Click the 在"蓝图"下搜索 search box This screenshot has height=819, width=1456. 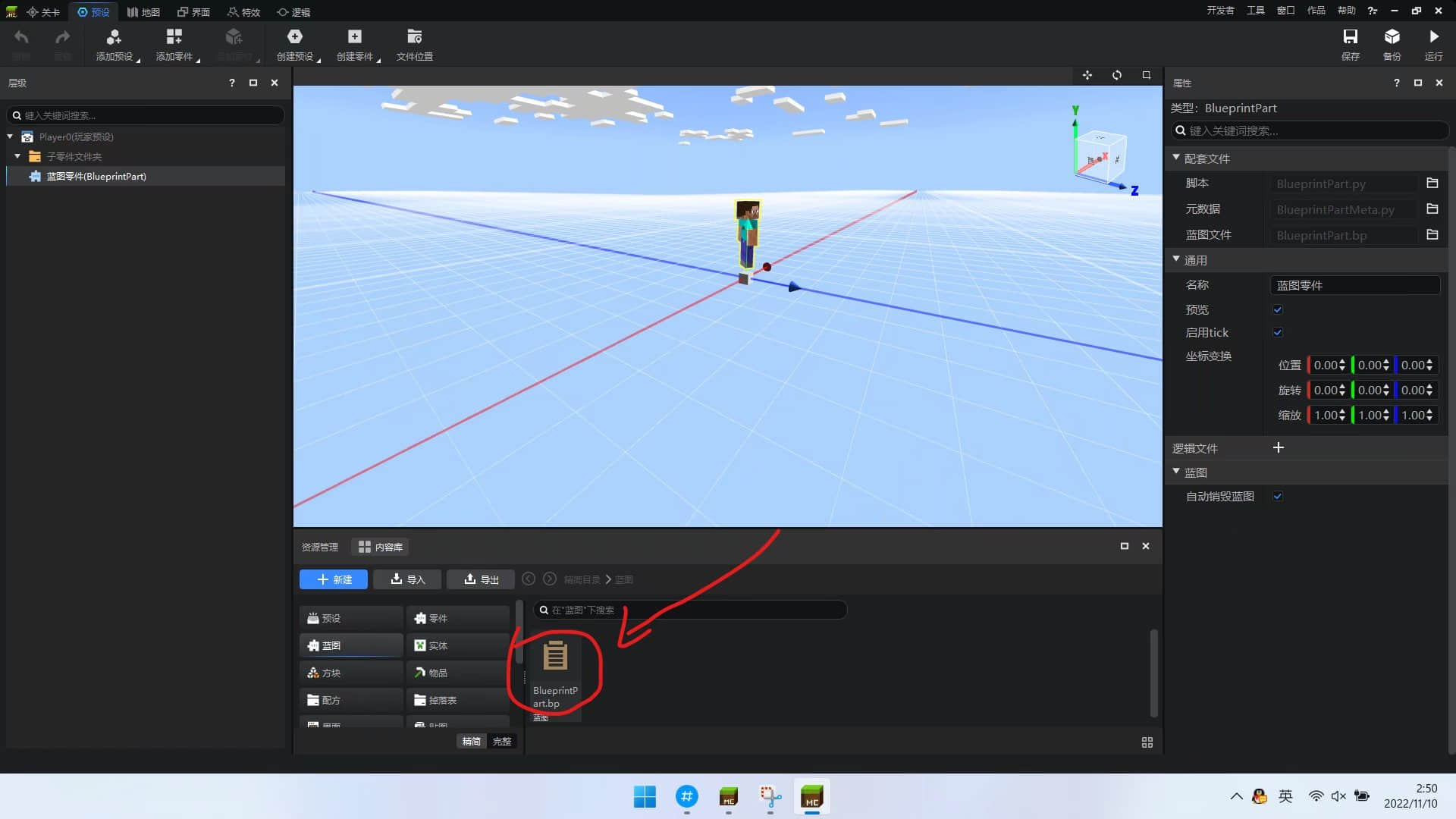tap(690, 610)
